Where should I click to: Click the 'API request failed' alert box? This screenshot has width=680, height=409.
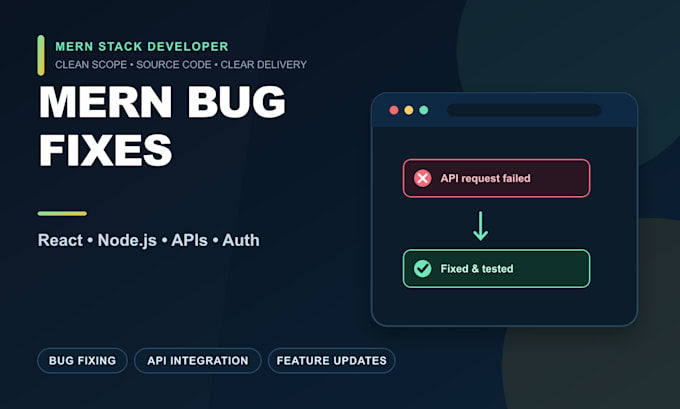(x=497, y=178)
